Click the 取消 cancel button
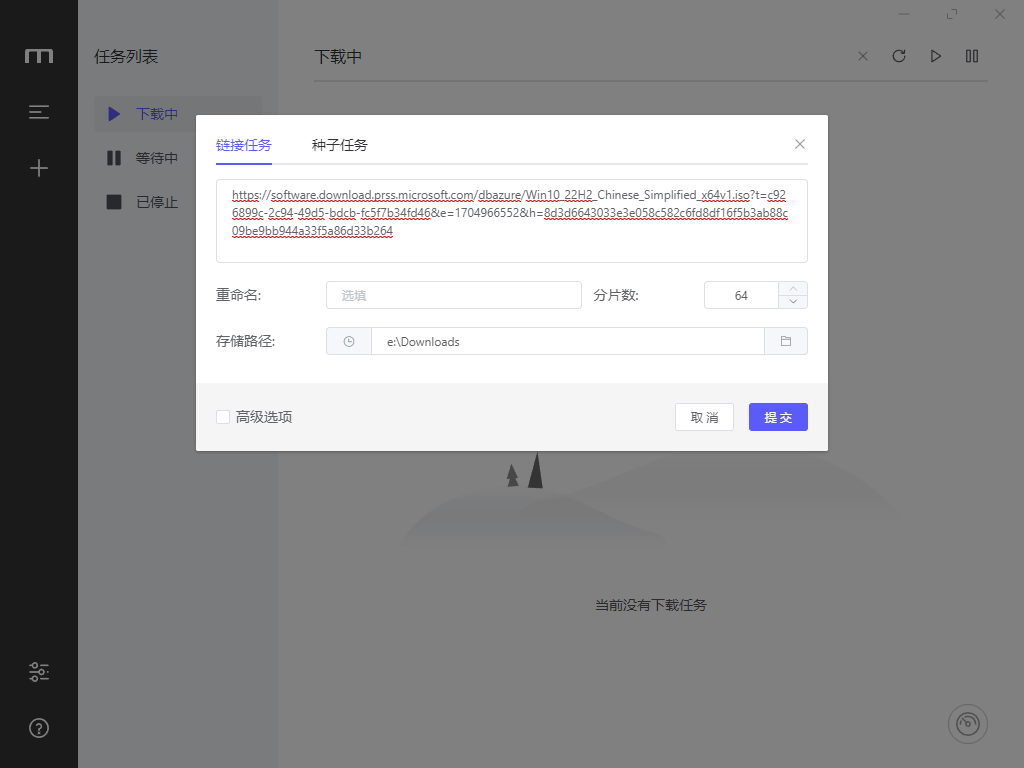The width and height of the screenshot is (1024, 768). 704,417
